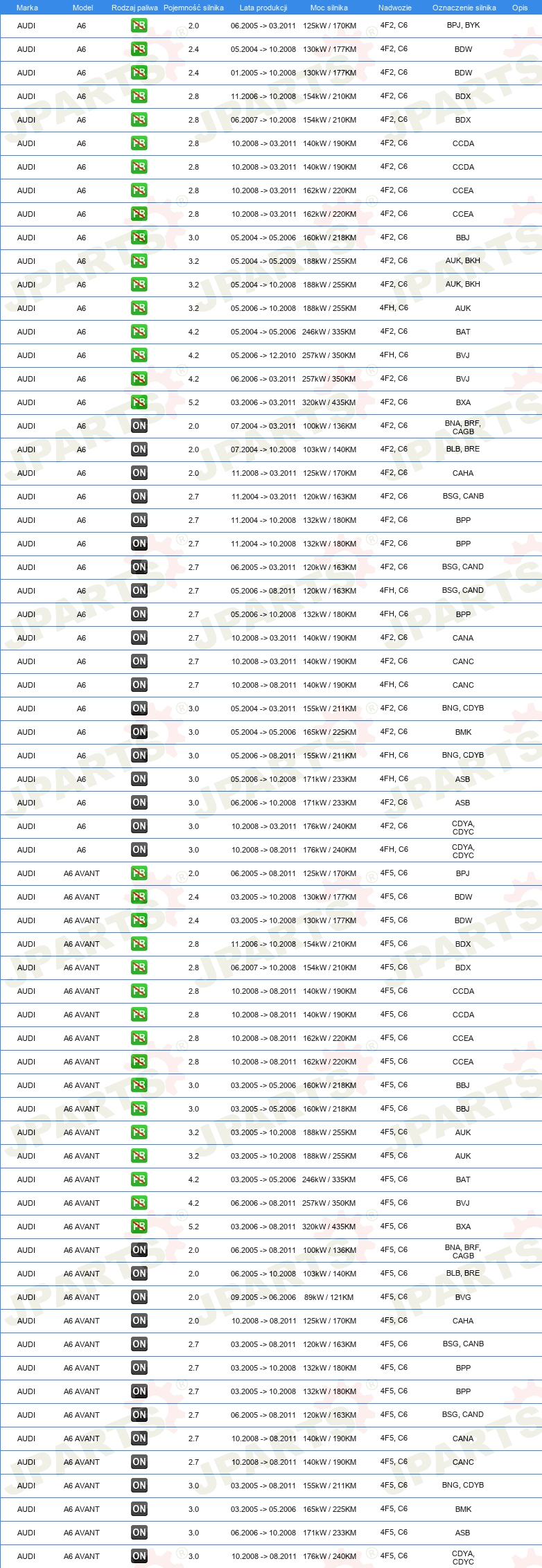Click the Rodzaj paliwa column header
Screen dimensions: 542x1568
coord(134,8)
